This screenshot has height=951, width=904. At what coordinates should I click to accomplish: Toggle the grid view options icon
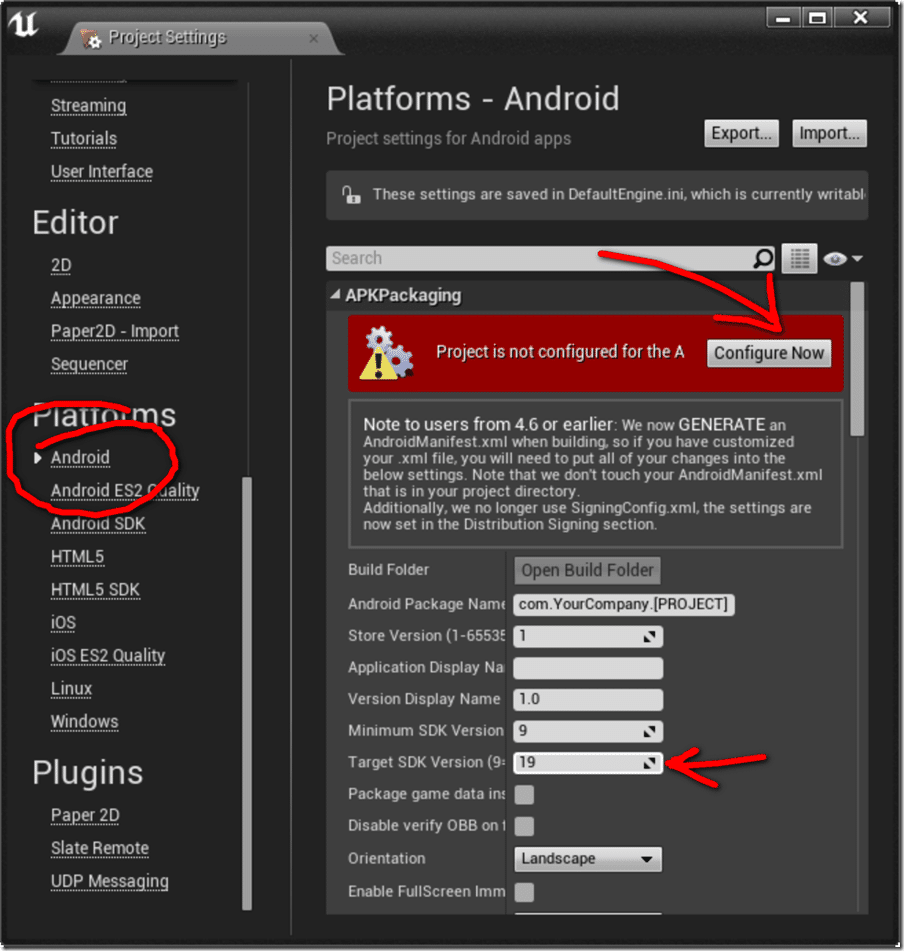[x=799, y=258]
